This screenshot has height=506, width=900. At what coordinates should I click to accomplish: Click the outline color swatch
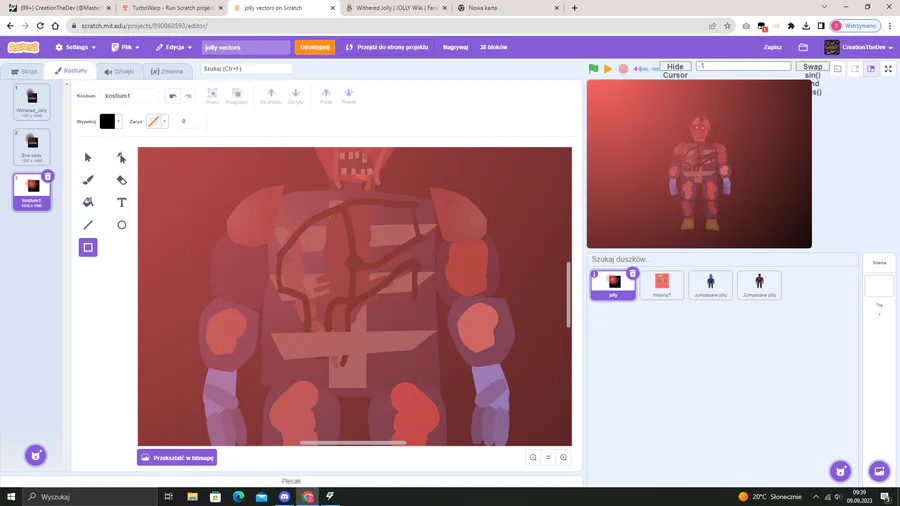[x=153, y=121]
